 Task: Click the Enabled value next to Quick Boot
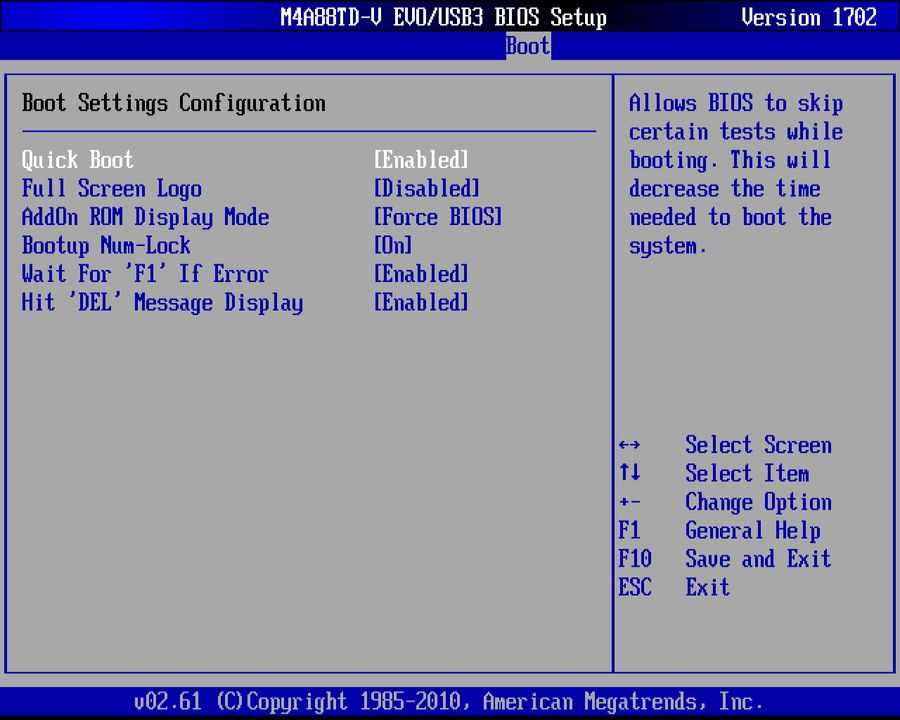[420, 159]
